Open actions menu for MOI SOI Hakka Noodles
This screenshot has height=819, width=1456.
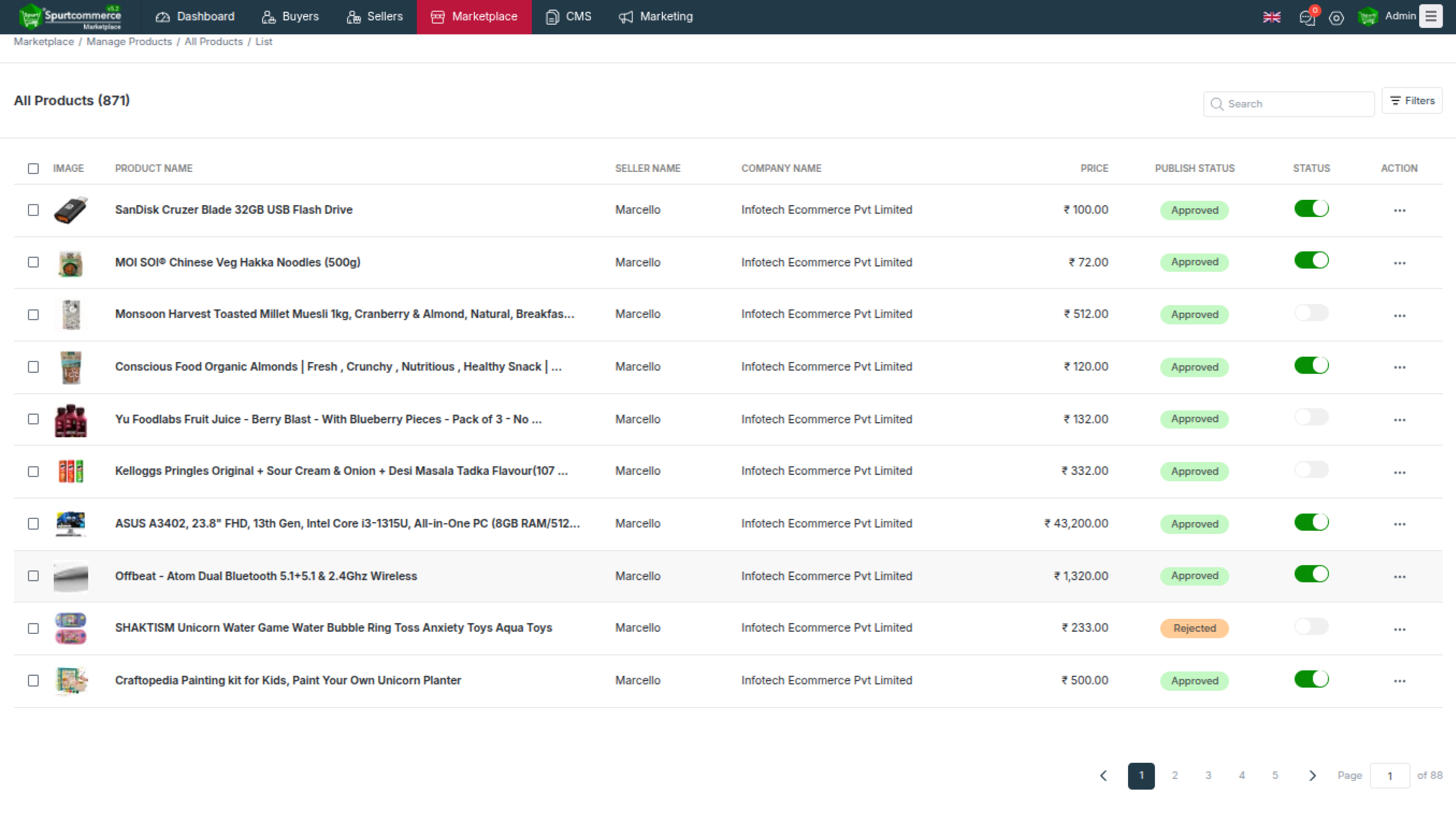pos(1399,263)
